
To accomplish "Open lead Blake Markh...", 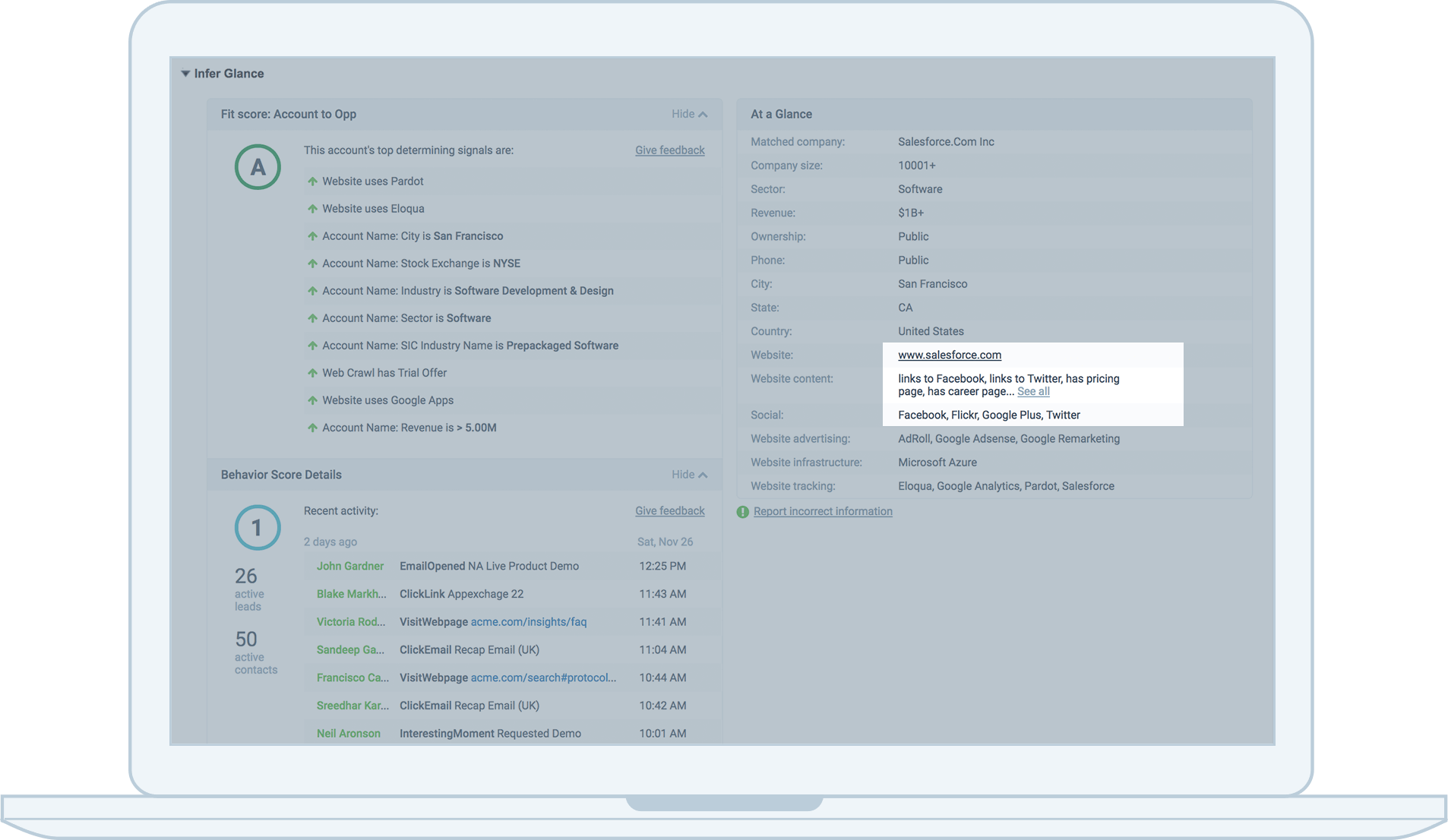I will (x=351, y=594).
